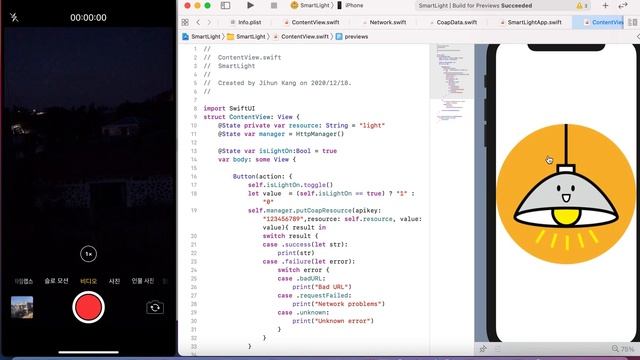Switch to the first ContentView.swift tab
The width and height of the screenshot is (640, 360).
click(311, 22)
